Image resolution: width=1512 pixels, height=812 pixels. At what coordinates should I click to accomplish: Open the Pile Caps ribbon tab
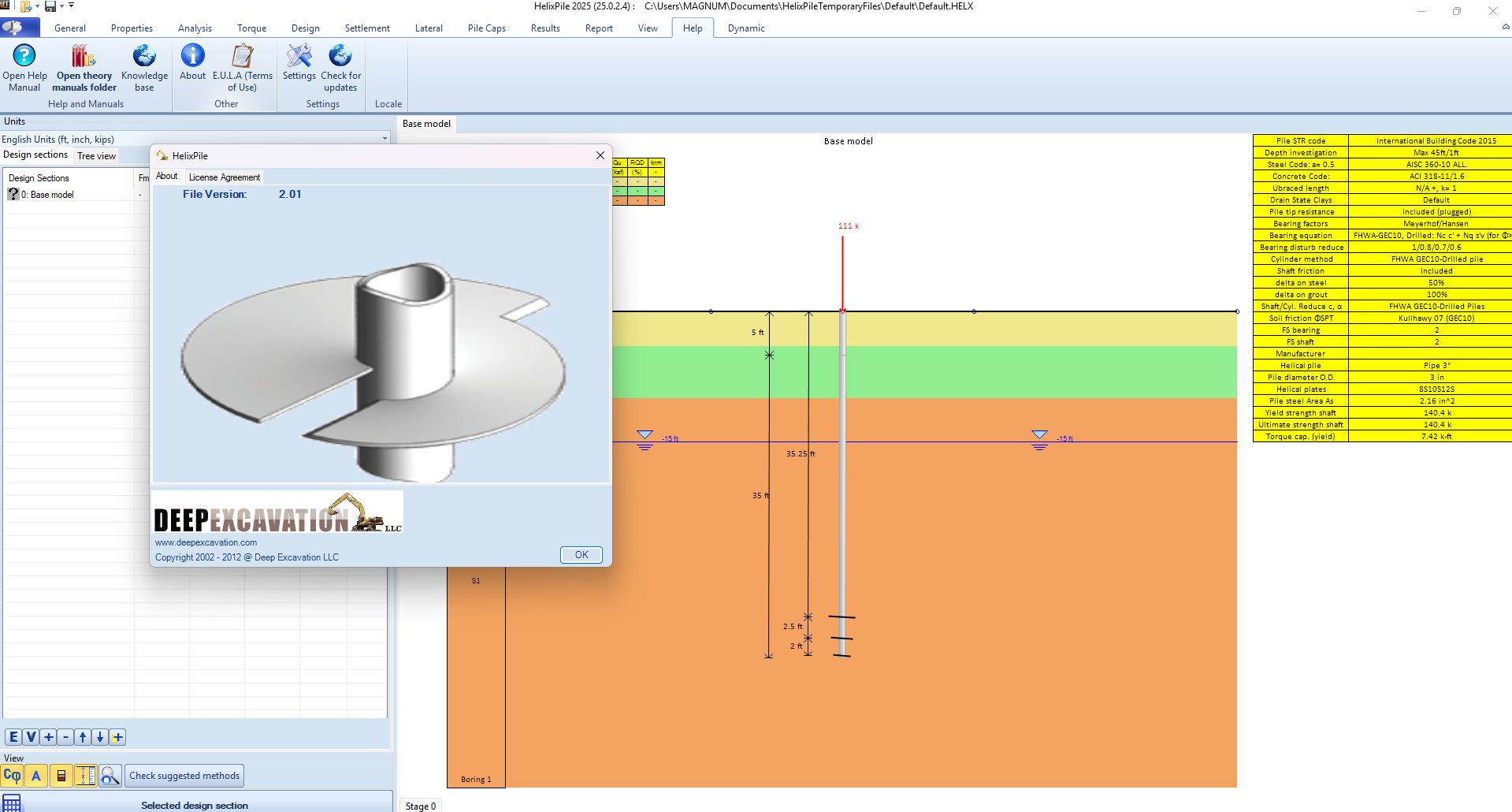click(x=486, y=28)
